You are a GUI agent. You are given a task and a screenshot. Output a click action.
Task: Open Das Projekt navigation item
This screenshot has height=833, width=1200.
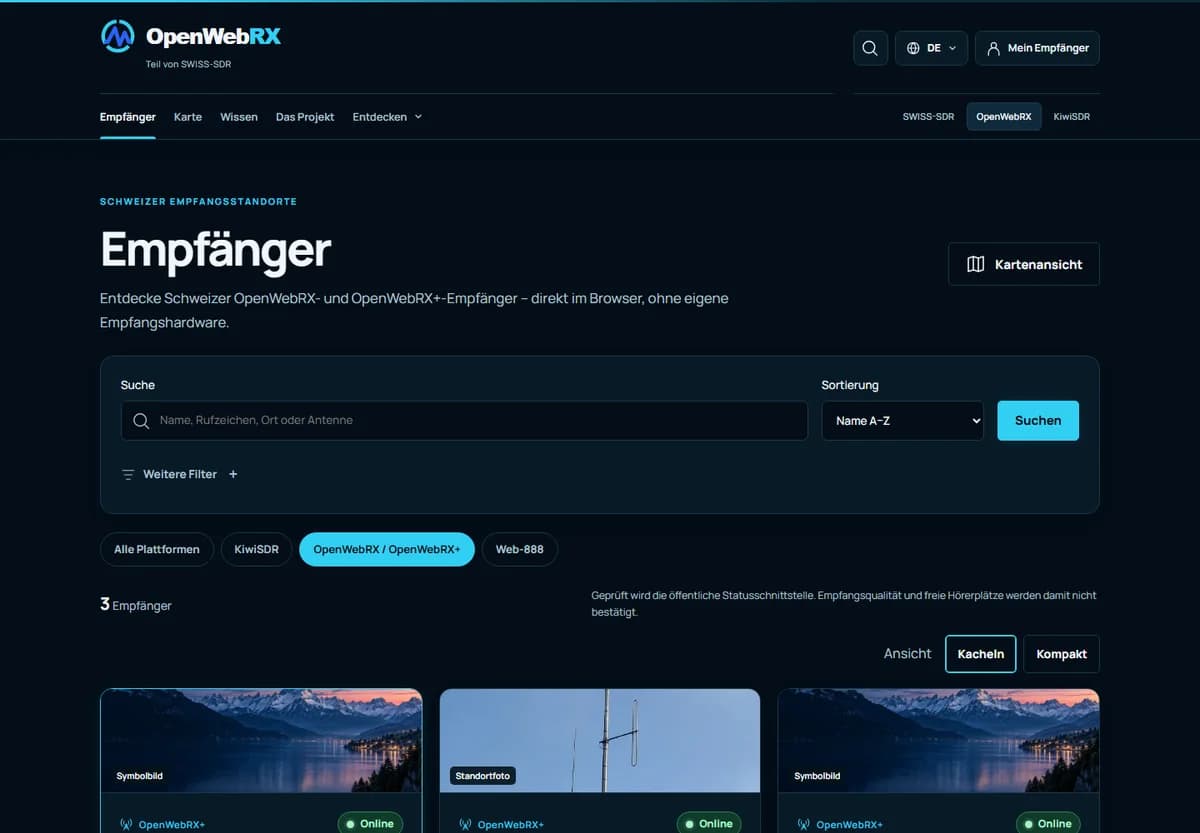[305, 117]
